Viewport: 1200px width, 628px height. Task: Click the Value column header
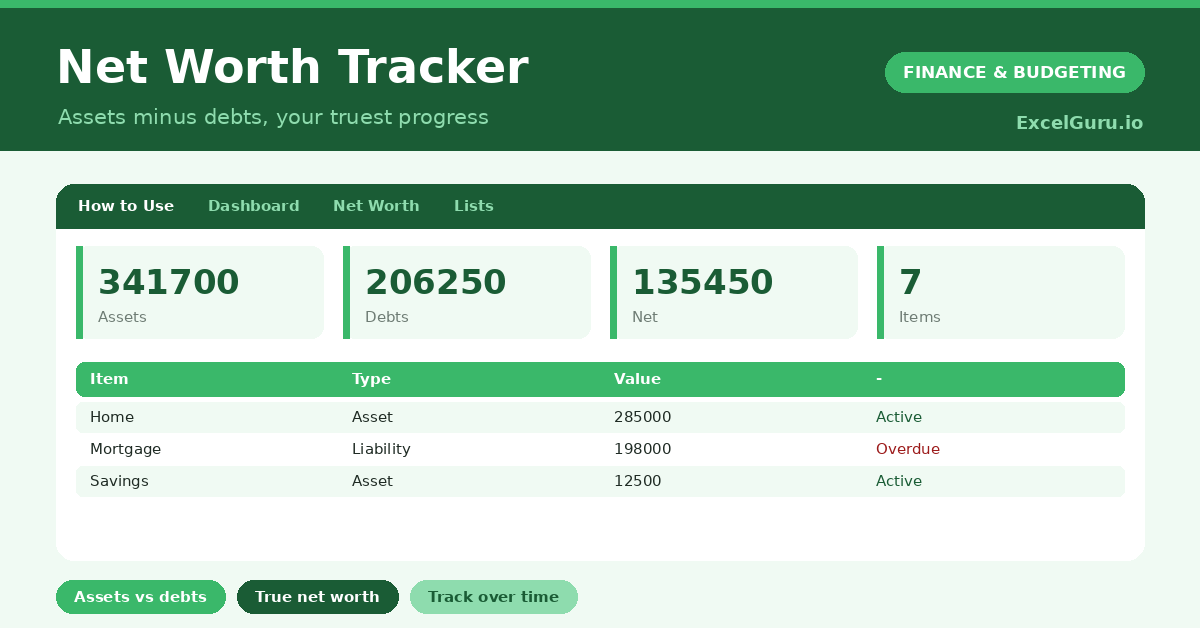click(637, 379)
